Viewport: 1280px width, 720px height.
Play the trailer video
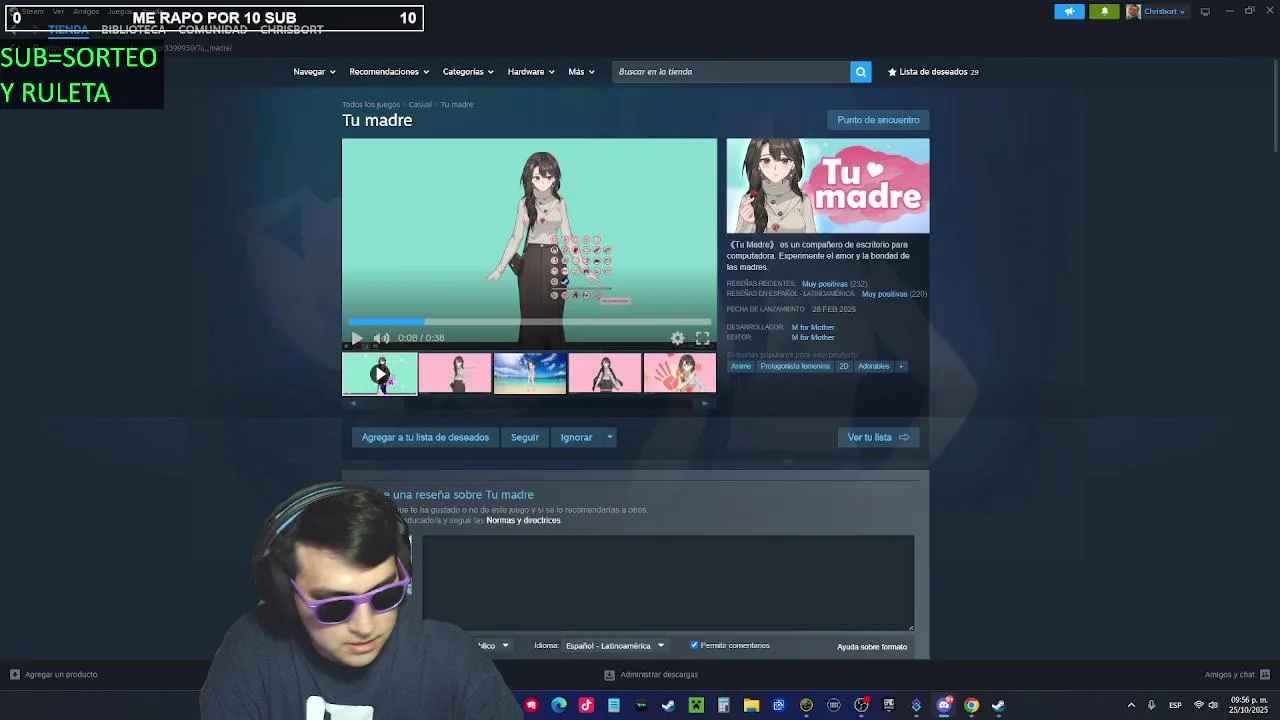tap(357, 338)
